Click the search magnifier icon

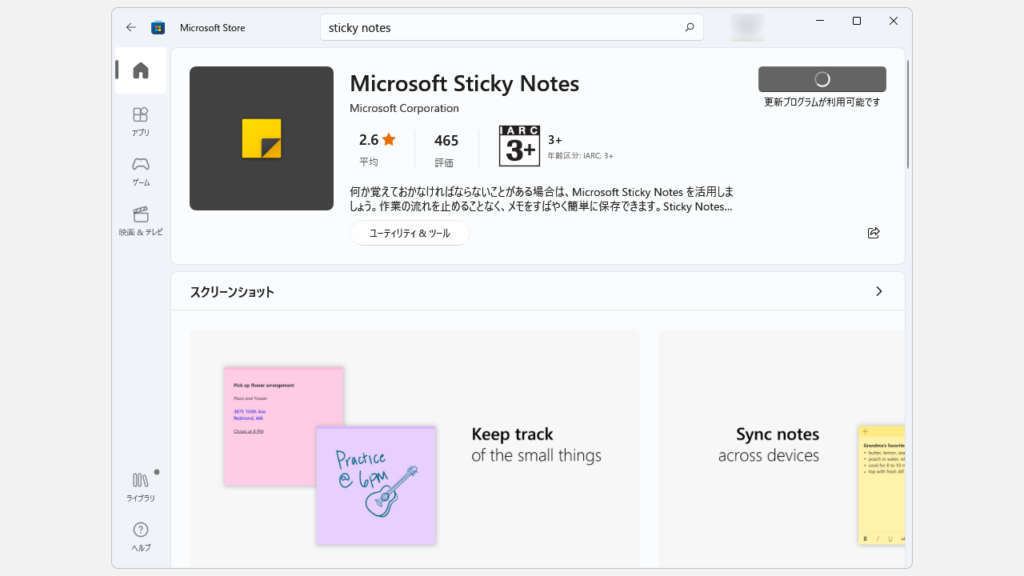(689, 28)
